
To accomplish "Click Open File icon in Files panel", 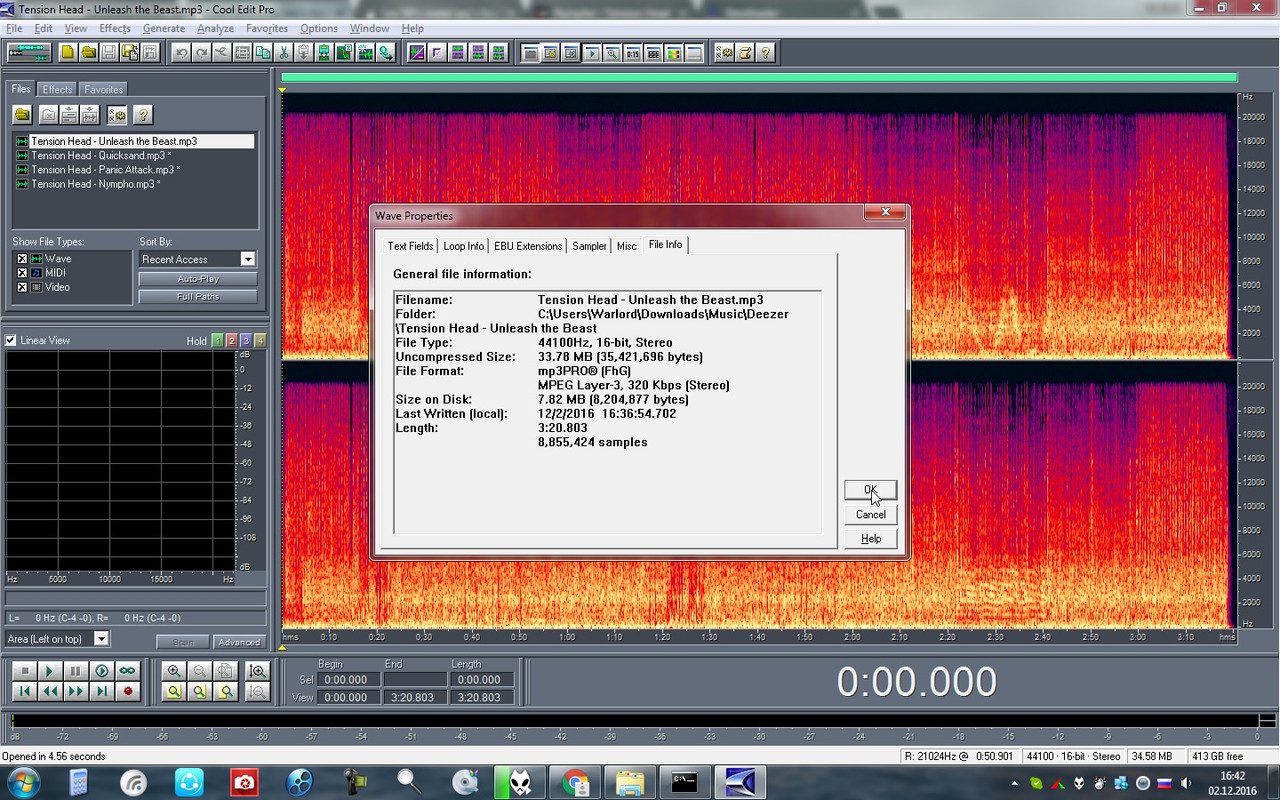I will 22,115.
